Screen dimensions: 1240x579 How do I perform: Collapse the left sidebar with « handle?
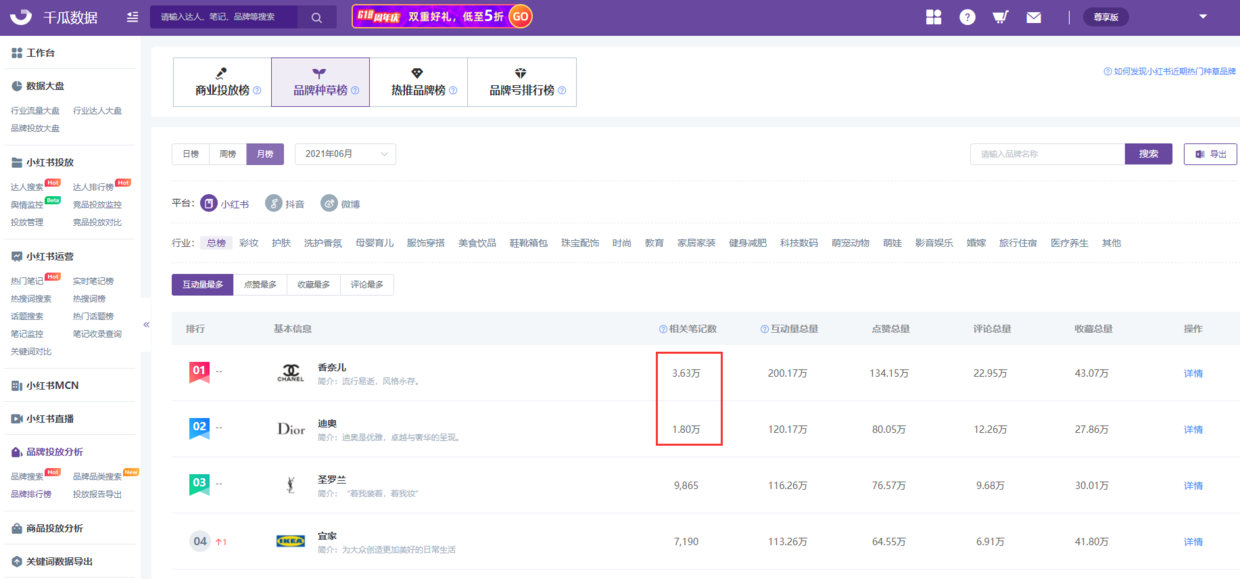tap(146, 324)
